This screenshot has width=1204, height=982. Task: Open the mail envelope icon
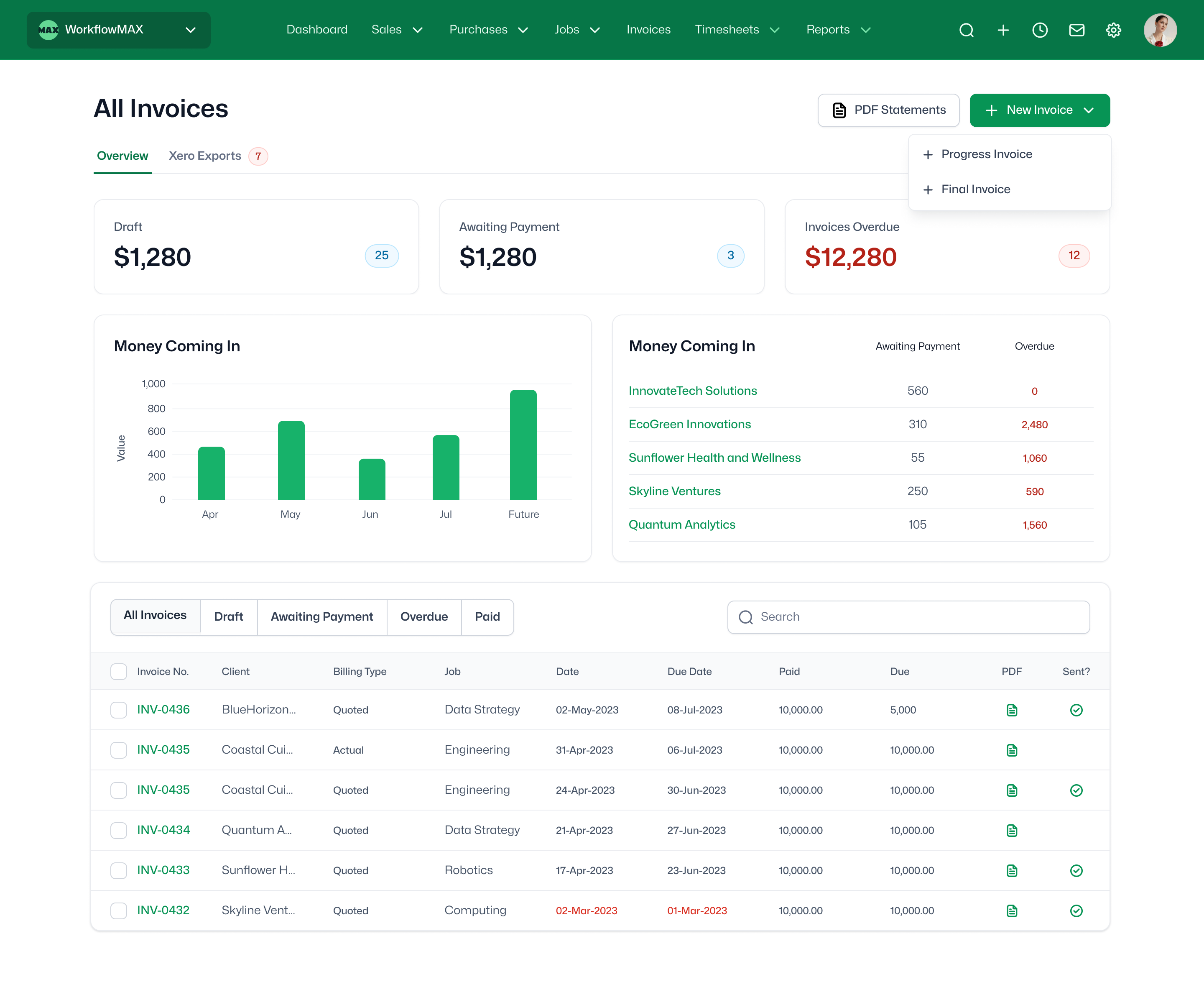click(x=1076, y=30)
